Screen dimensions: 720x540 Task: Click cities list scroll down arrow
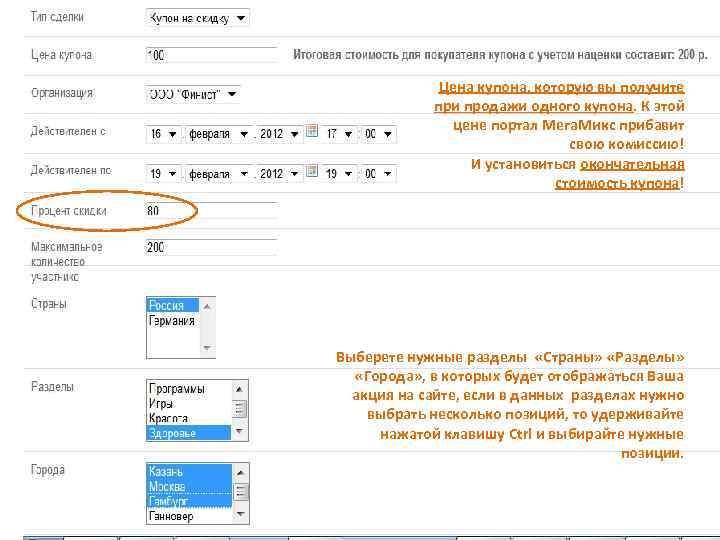pos(241,514)
